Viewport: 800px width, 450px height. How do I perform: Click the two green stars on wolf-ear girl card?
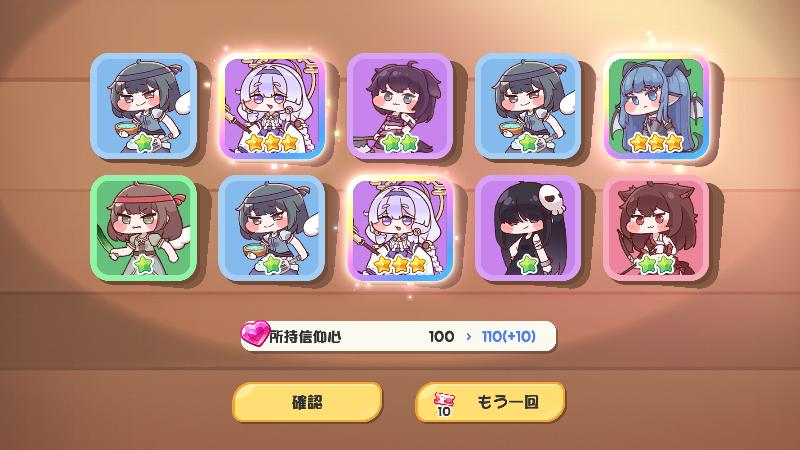pyautogui.click(x=656, y=264)
